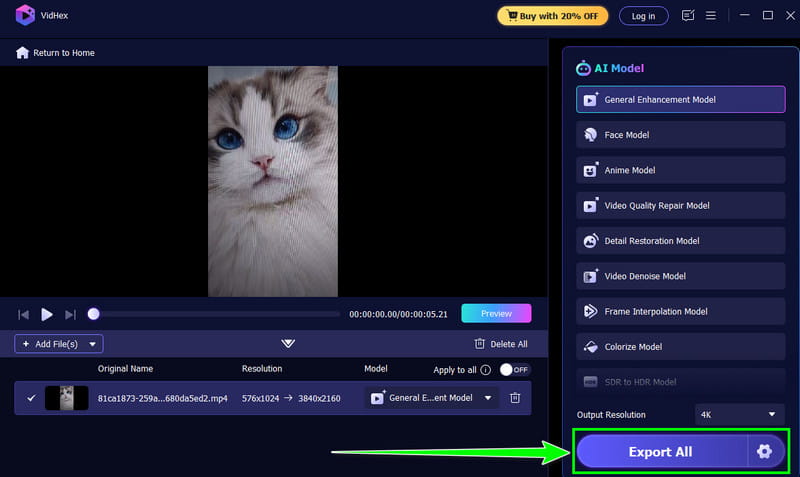Viewport: 800px width, 477px height.
Task: Click the file name 81ca1873-259a...680da5ed2.mp4
Action: [163, 398]
